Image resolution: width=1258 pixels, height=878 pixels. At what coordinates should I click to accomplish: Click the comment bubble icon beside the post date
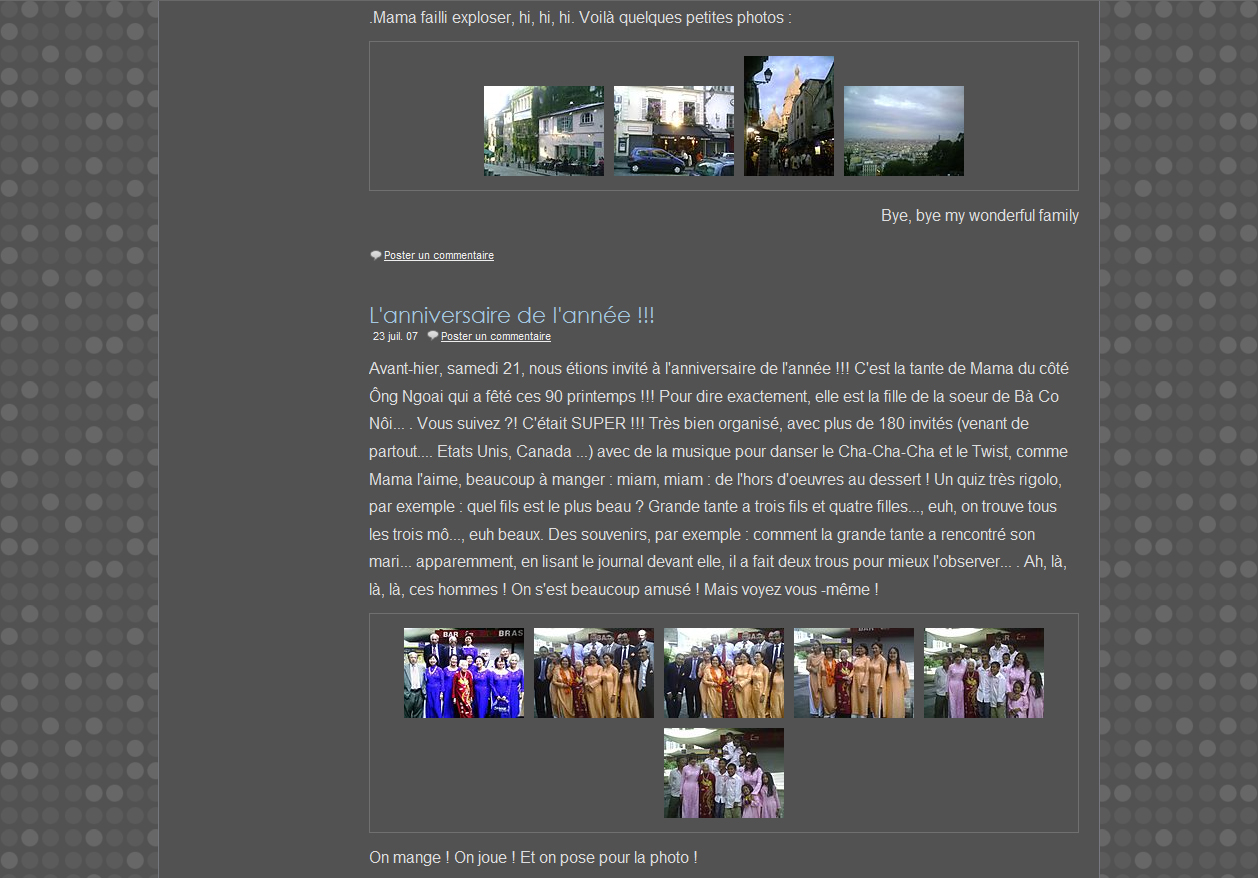(x=433, y=336)
